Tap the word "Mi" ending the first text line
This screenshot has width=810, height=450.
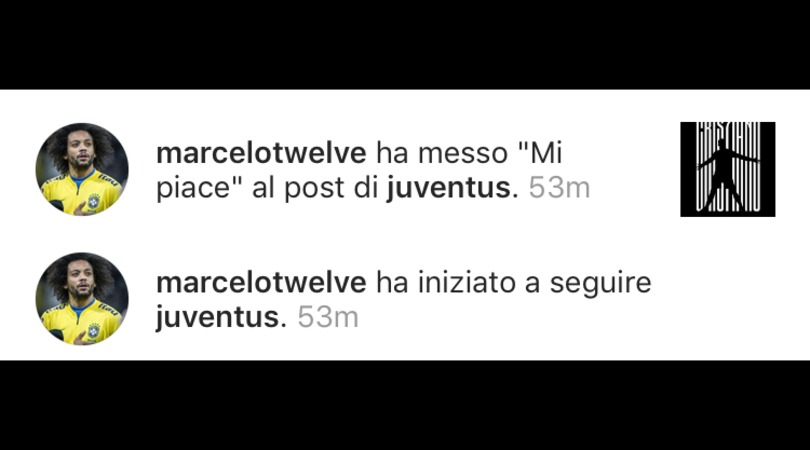[540, 153]
